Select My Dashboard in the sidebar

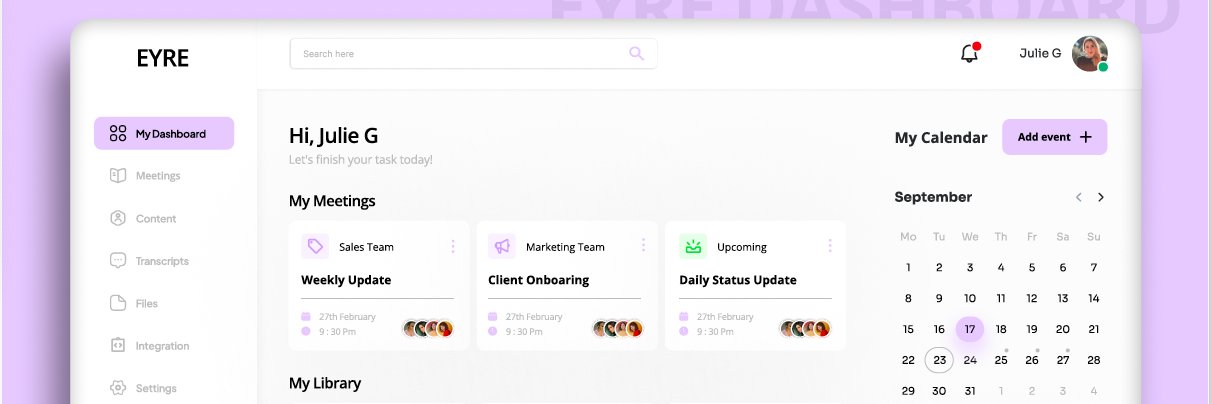click(164, 133)
